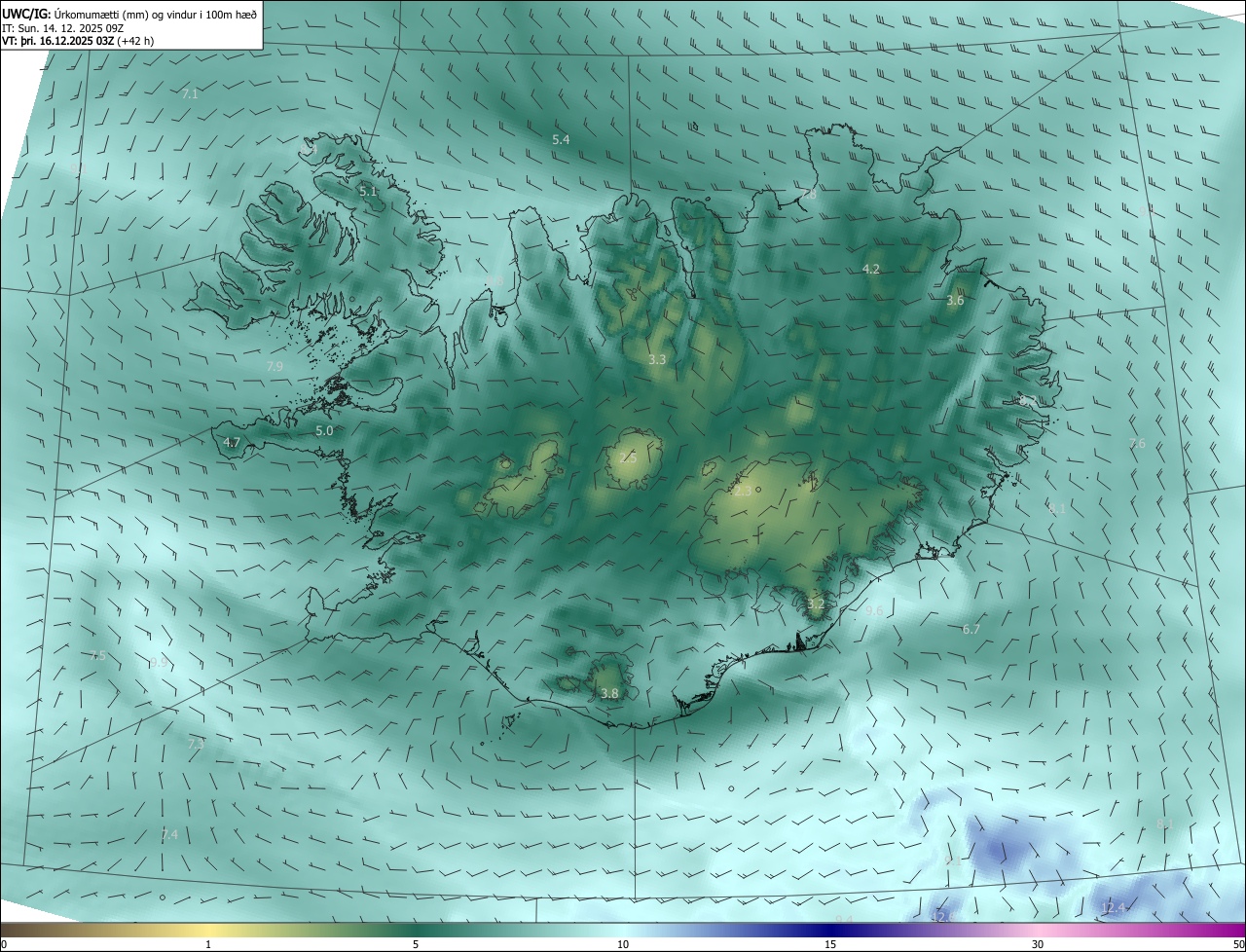Viewport: 1246px width, 952px height.
Task: Click the 7.8 value on the north coast
Action: click(808, 196)
